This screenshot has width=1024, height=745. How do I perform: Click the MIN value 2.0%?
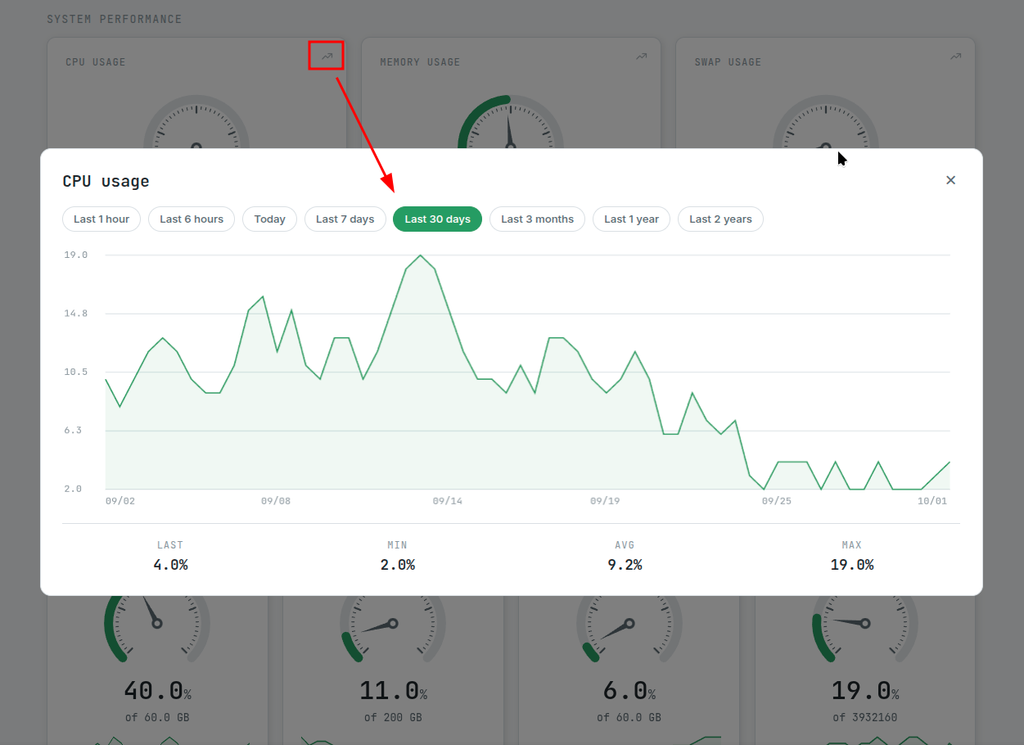[x=398, y=565]
